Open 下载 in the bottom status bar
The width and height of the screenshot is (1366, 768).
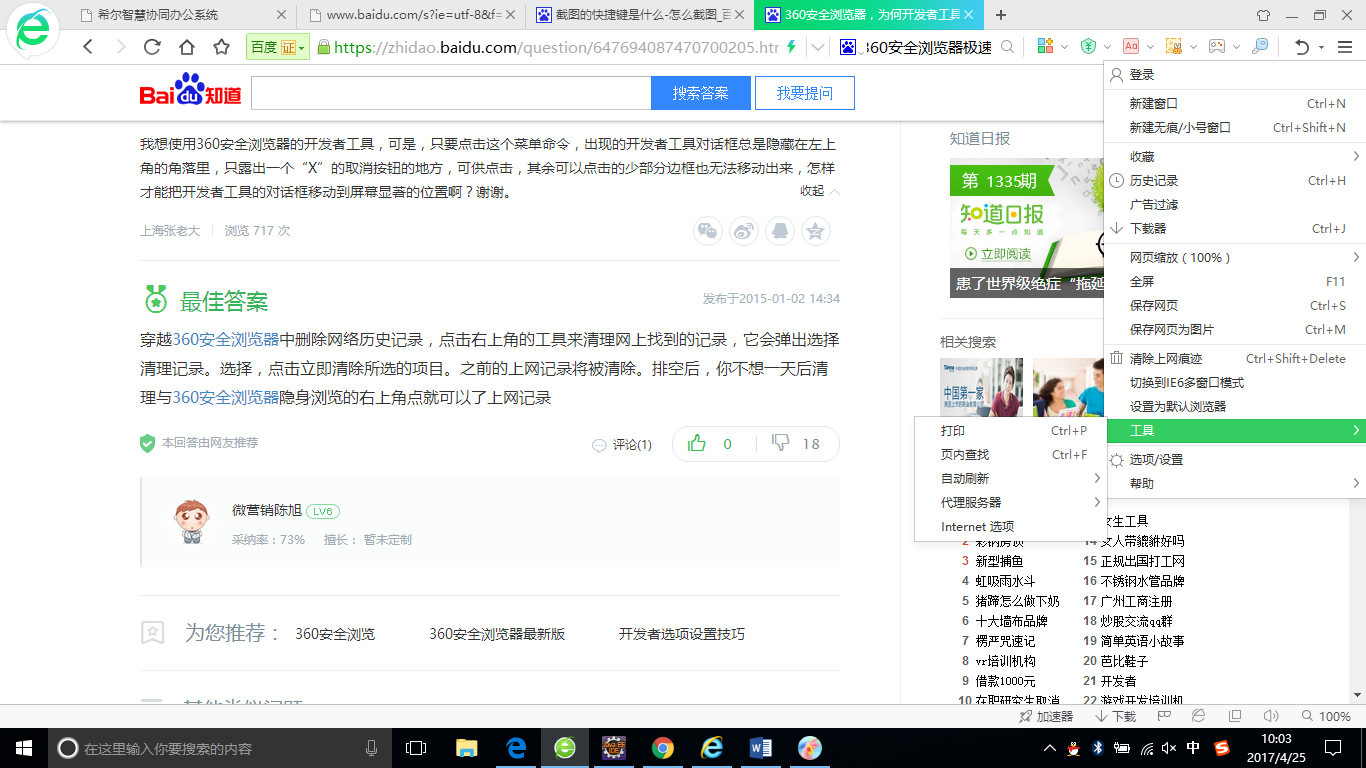(x=1115, y=716)
